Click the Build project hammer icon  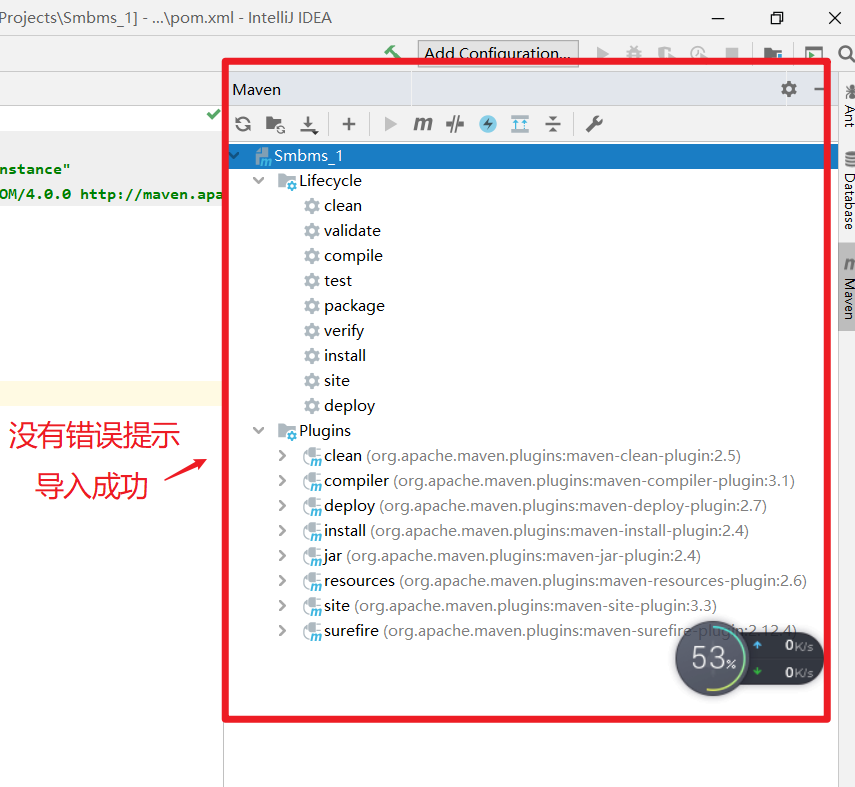coord(393,52)
